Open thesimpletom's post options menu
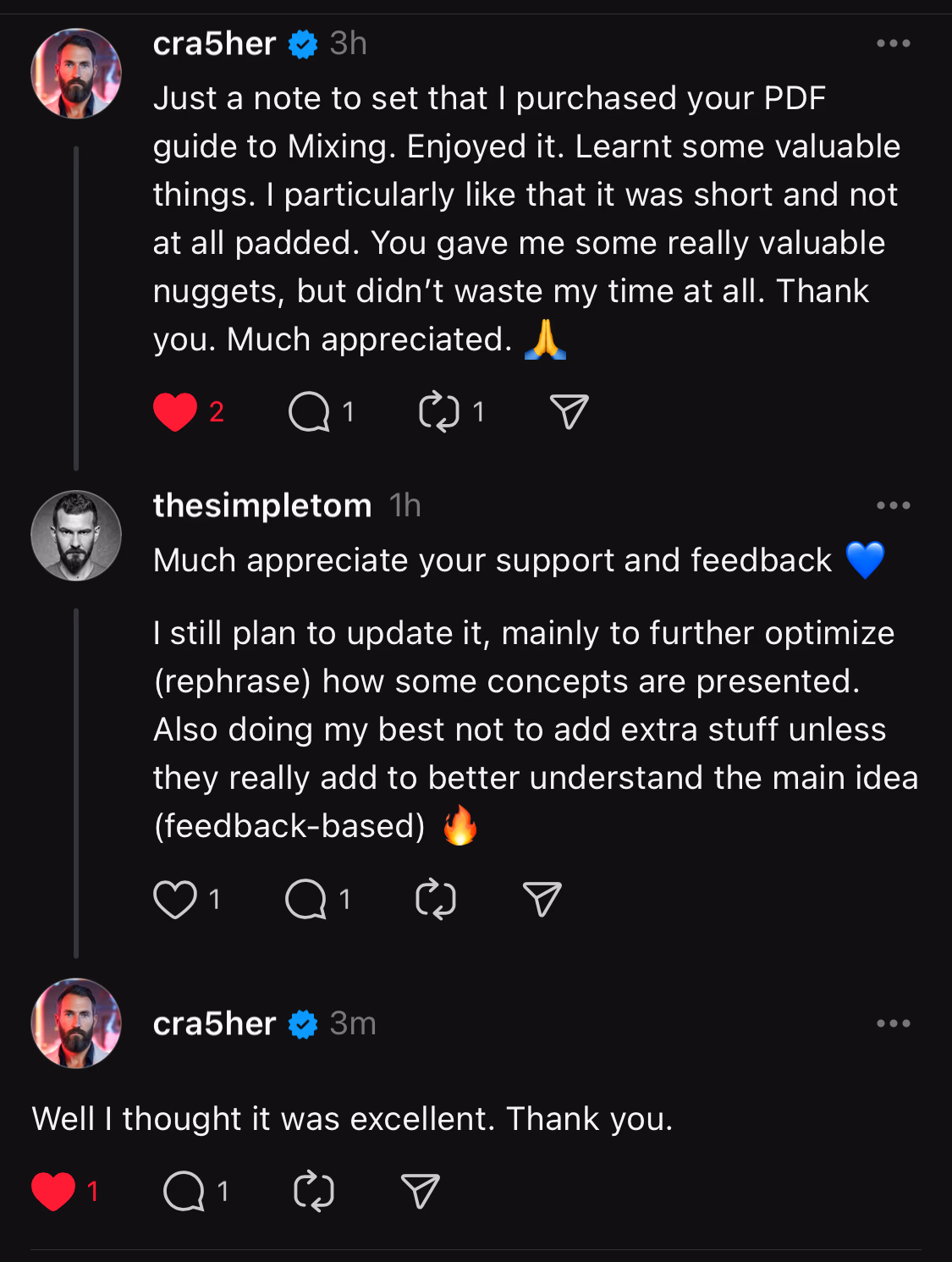Screen dimensions: 952x1262 tap(894, 504)
